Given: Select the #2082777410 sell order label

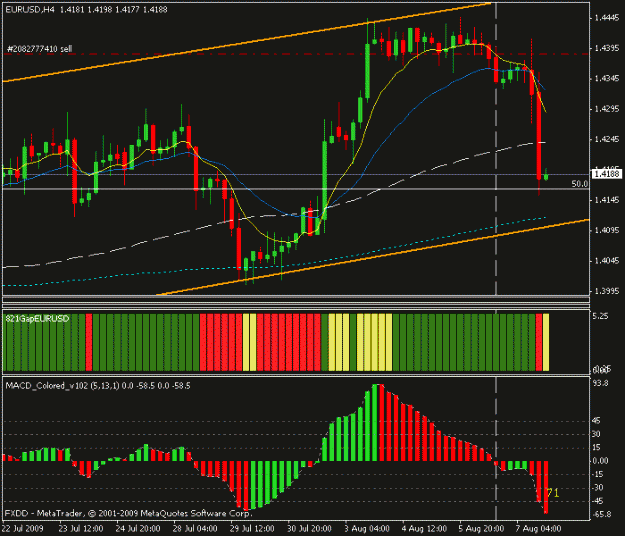Looking at the screenshot, I should click(x=39, y=49).
